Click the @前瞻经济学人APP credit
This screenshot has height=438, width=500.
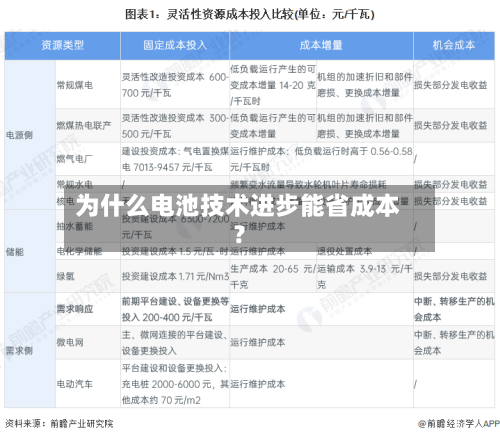pyautogui.click(x=459, y=424)
